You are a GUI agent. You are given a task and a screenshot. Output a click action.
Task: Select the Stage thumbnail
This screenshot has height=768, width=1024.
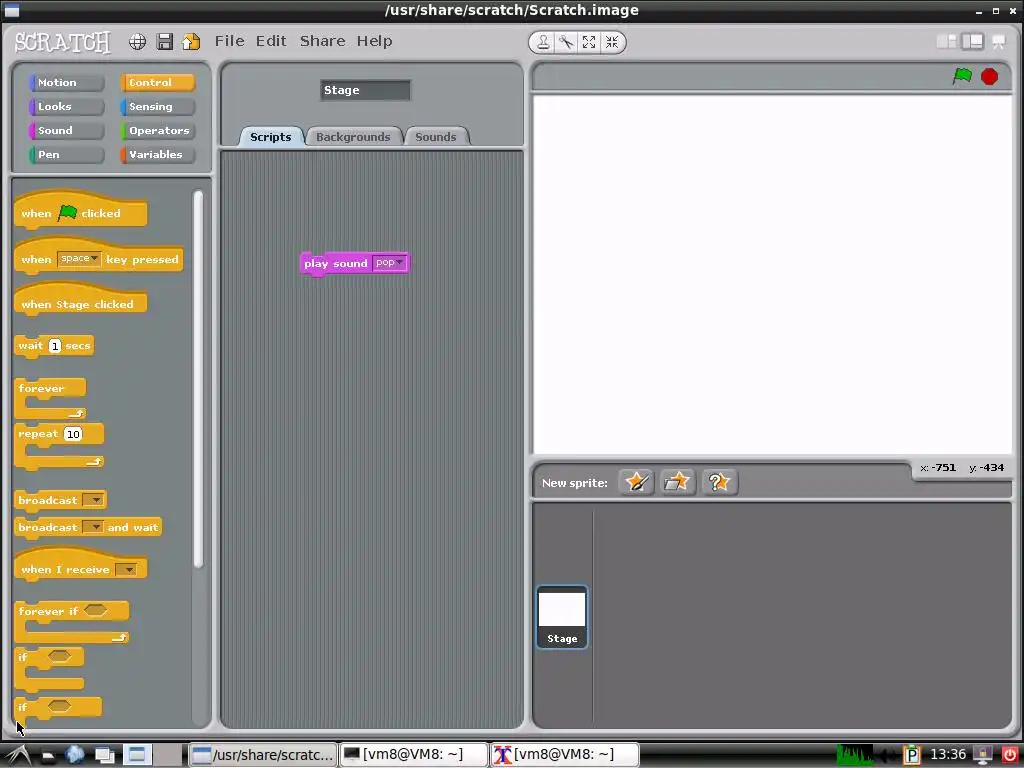click(x=562, y=616)
